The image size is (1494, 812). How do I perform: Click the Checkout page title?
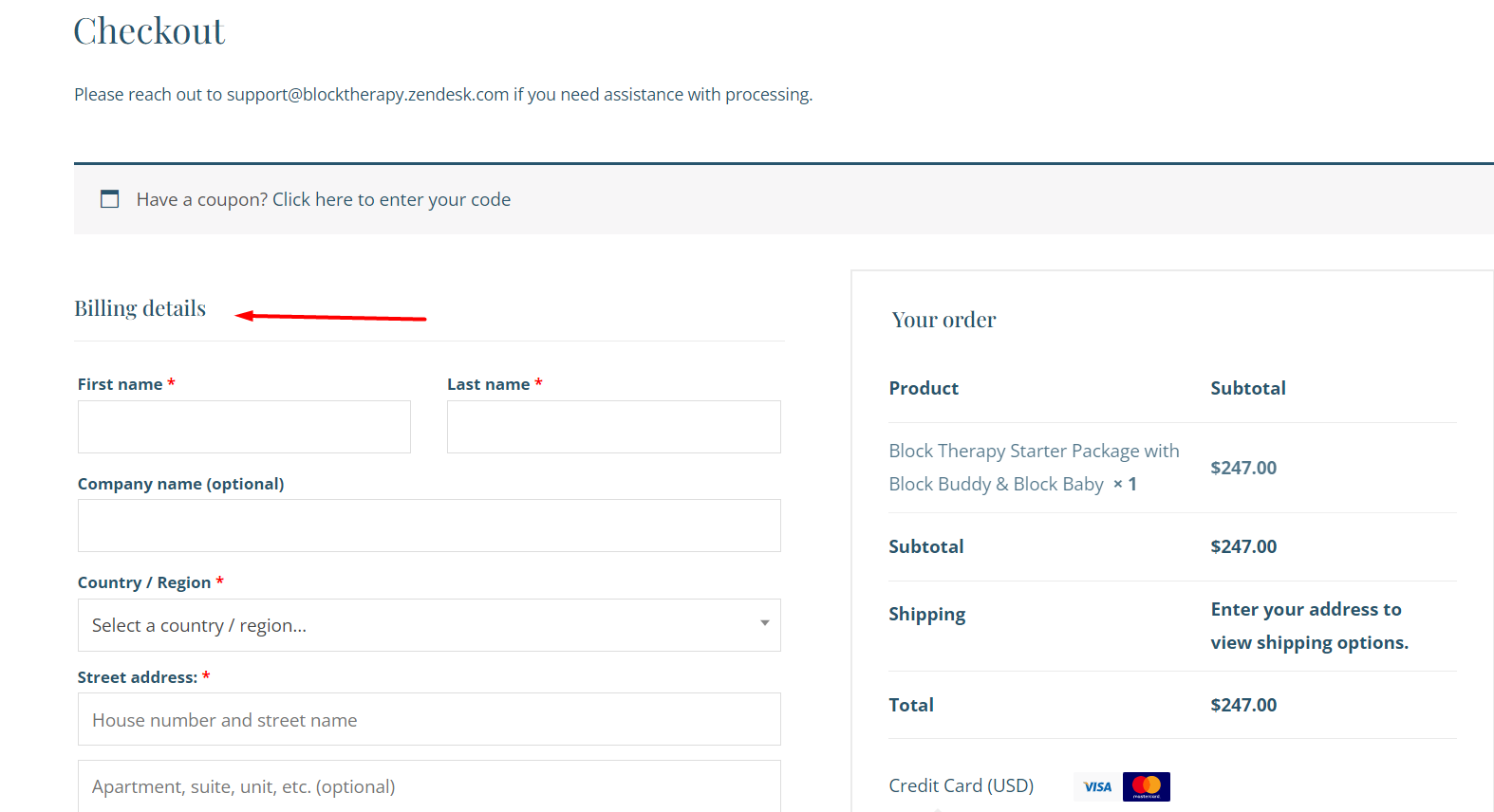[149, 31]
